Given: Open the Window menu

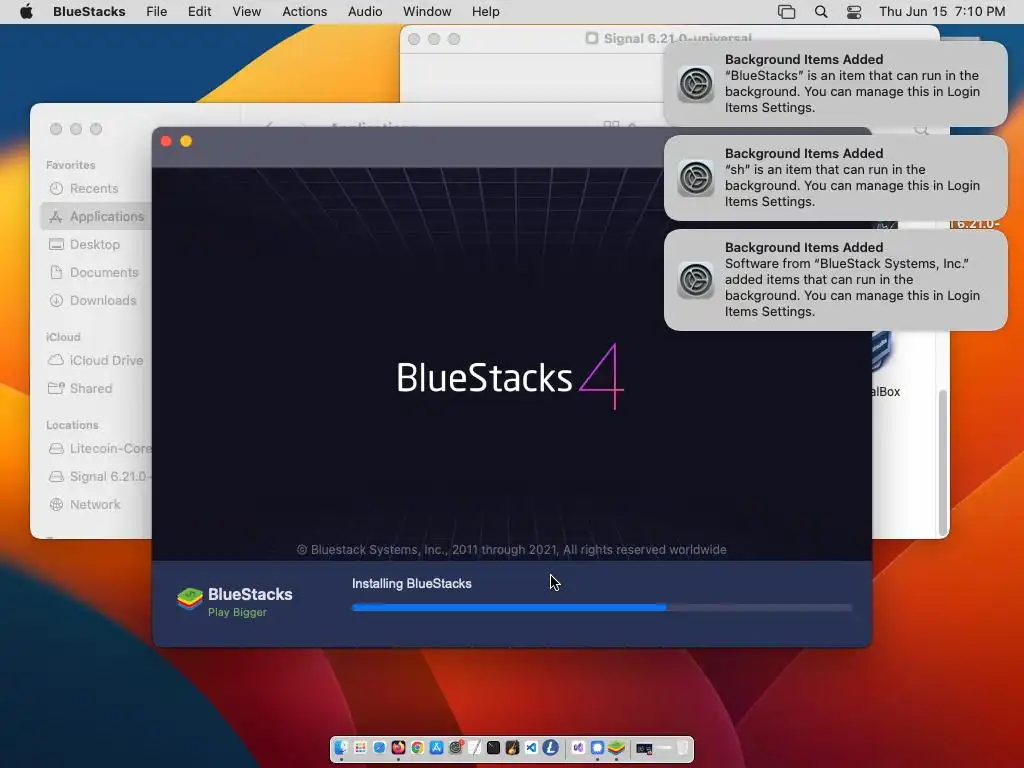Looking at the screenshot, I should [x=426, y=12].
